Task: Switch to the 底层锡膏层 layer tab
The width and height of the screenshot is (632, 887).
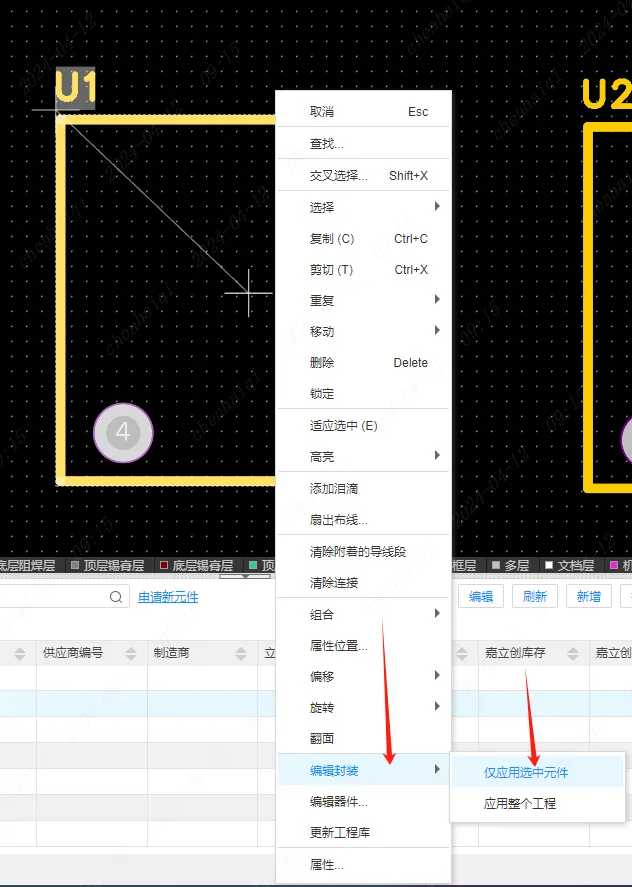Action: click(x=201, y=566)
